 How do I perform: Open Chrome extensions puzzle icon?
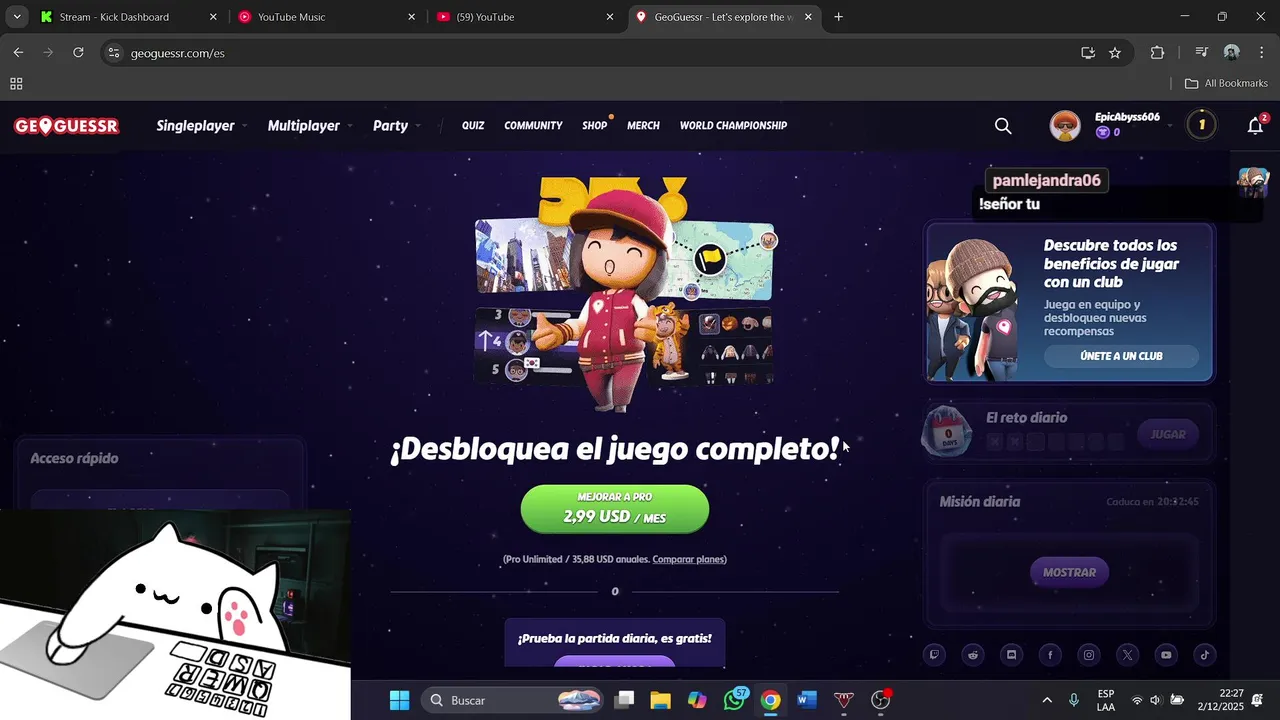click(1158, 53)
